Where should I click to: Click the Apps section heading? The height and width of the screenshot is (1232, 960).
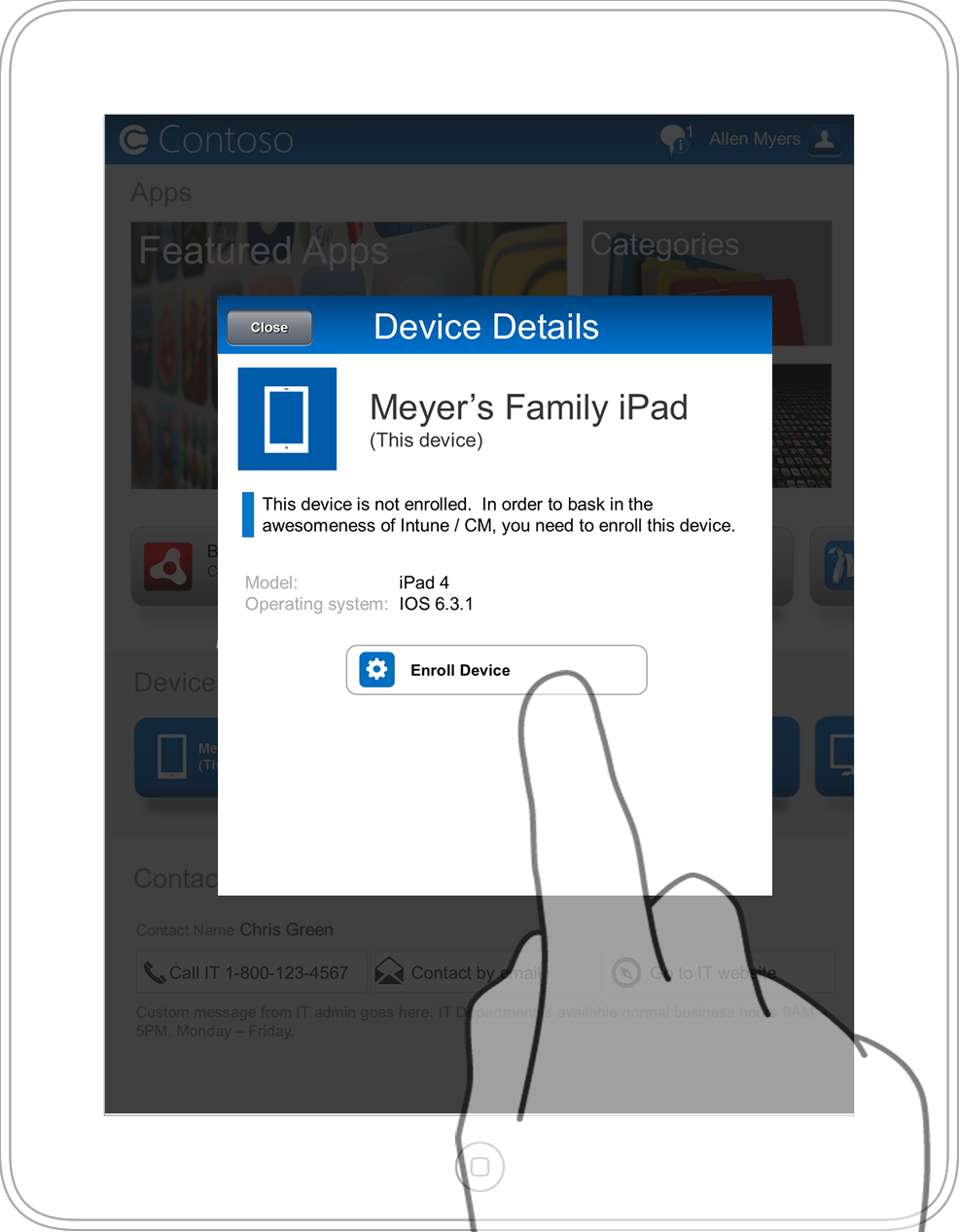(161, 193)
